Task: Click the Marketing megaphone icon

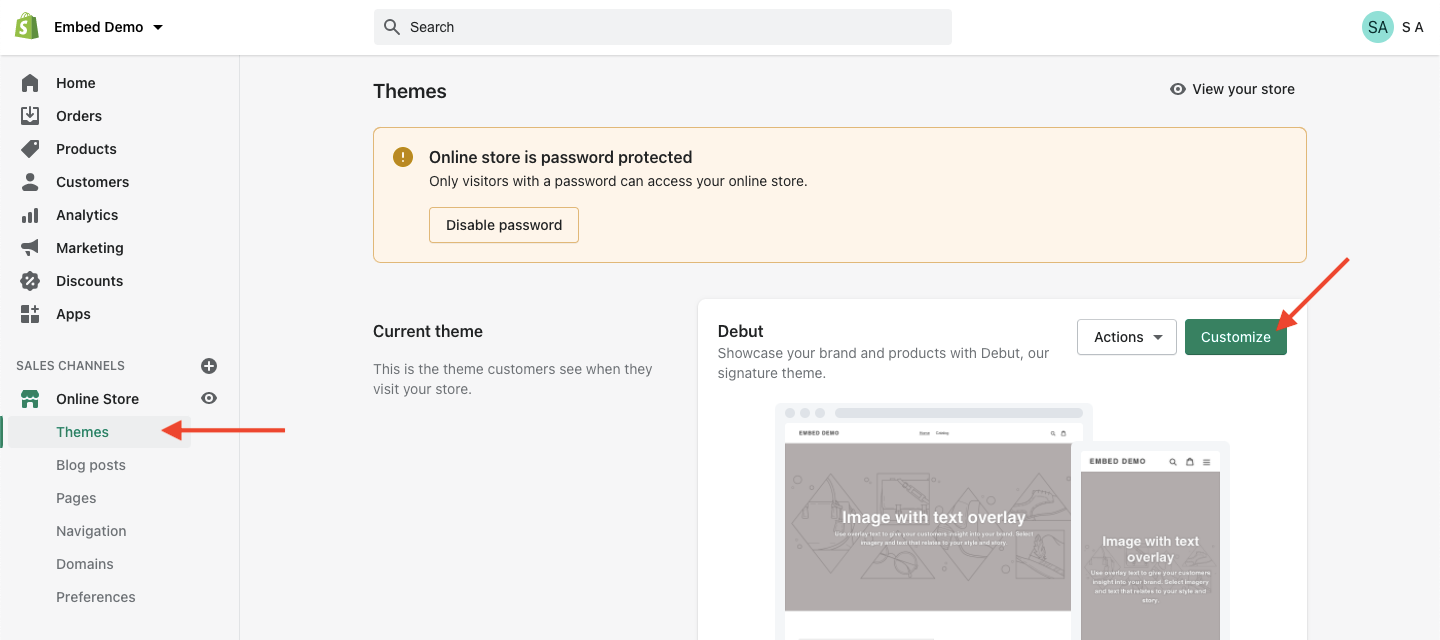Action: pos(30,248)
